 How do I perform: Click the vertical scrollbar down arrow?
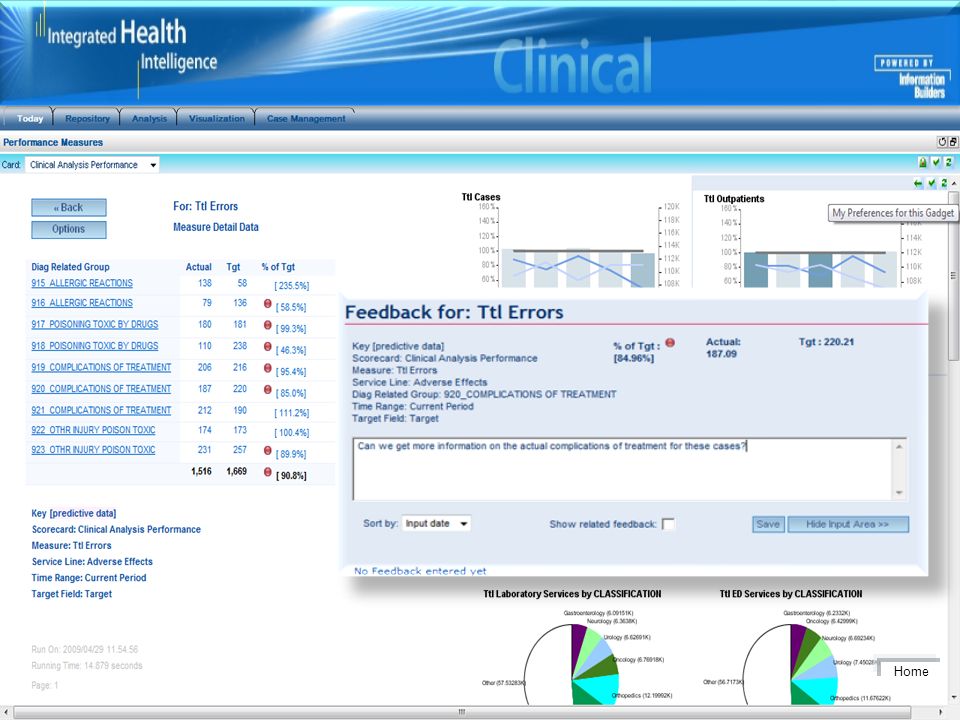[954, 697]
